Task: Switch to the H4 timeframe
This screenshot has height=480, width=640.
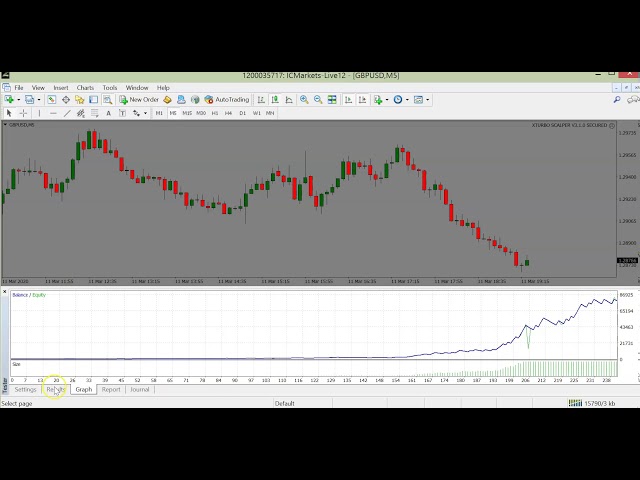Action: click(228, 113)
